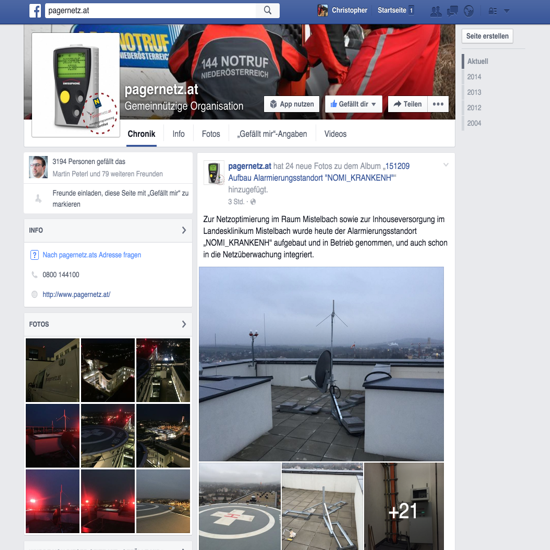
Task: Click the search magnifier icon
Action: [x=267, y=11]
